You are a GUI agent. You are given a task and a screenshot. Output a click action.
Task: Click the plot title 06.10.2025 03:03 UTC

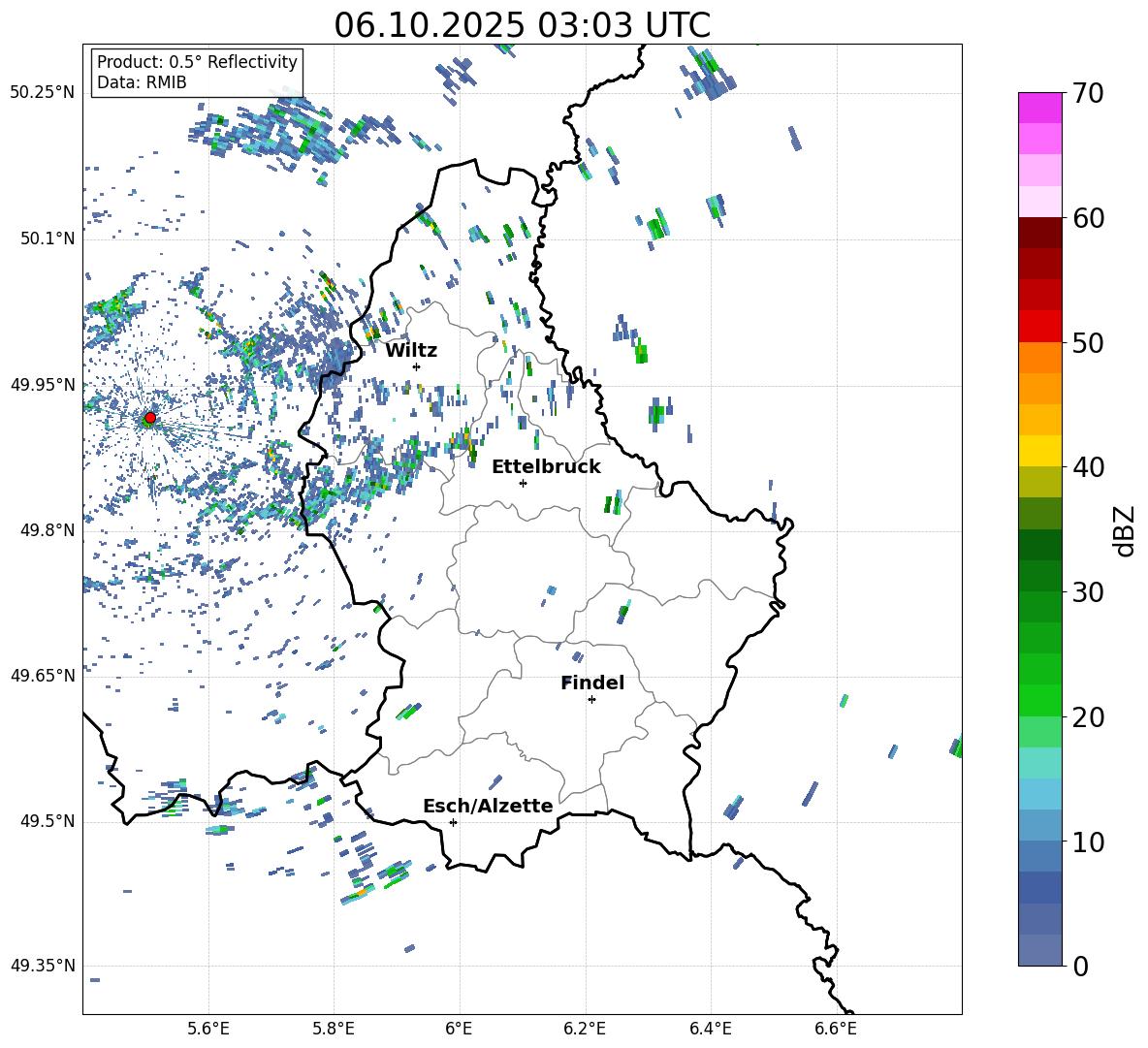click(522, 25)
